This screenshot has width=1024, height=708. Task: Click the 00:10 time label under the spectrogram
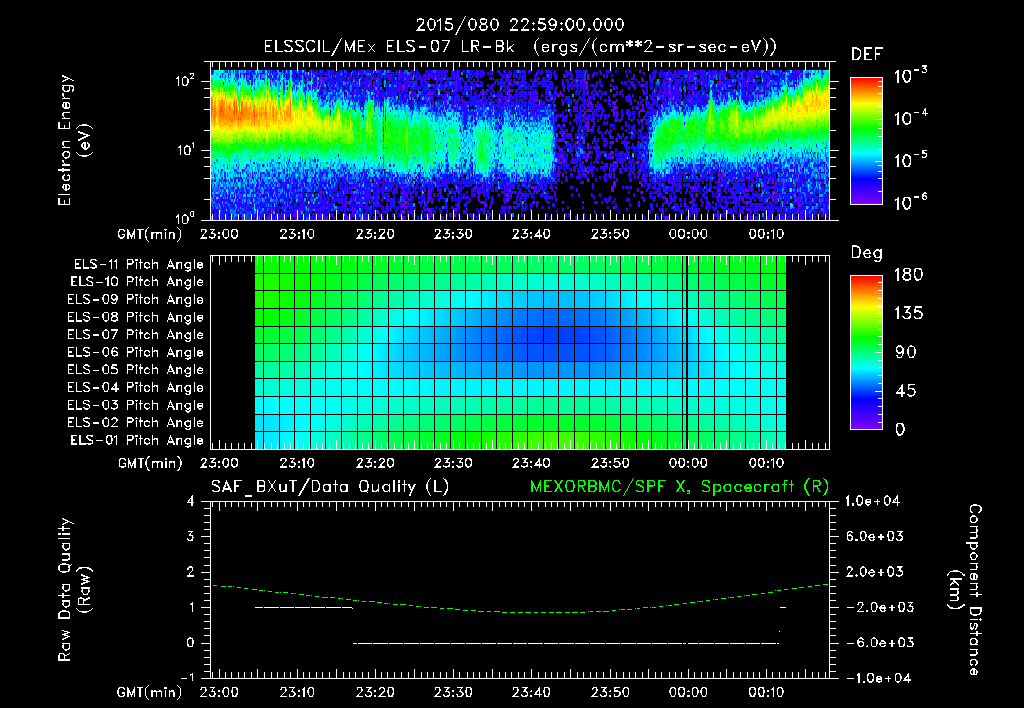coord(766,234)
